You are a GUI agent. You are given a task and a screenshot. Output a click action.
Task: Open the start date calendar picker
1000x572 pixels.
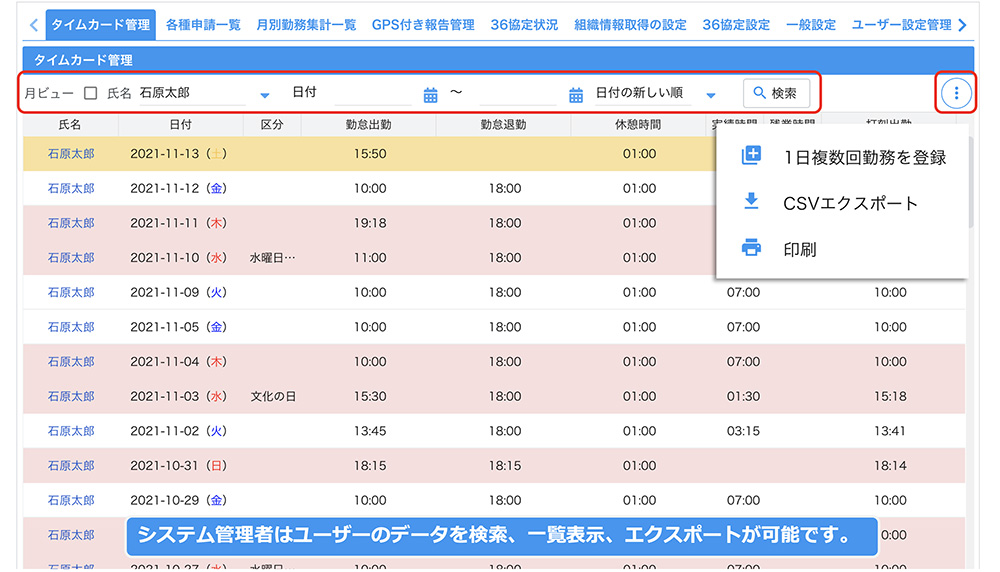(x=430, y=95)
